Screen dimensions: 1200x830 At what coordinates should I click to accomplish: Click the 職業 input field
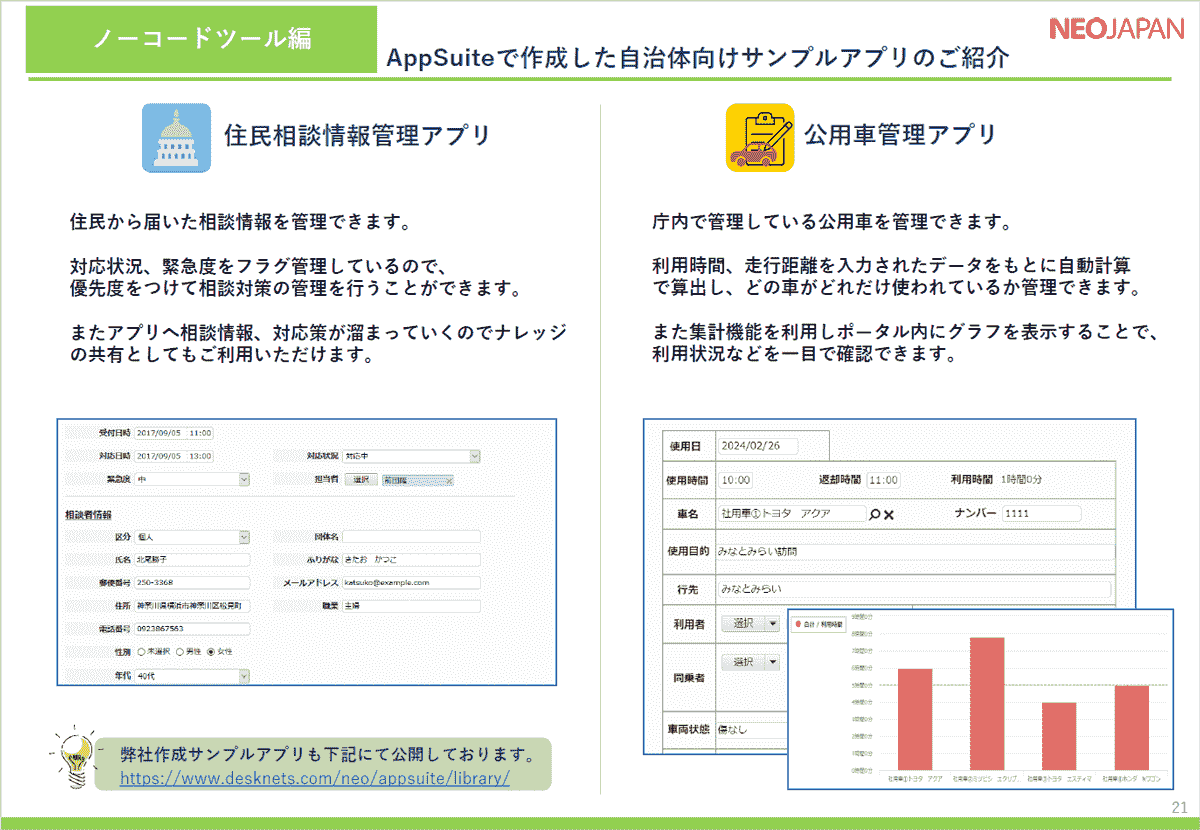411,606
